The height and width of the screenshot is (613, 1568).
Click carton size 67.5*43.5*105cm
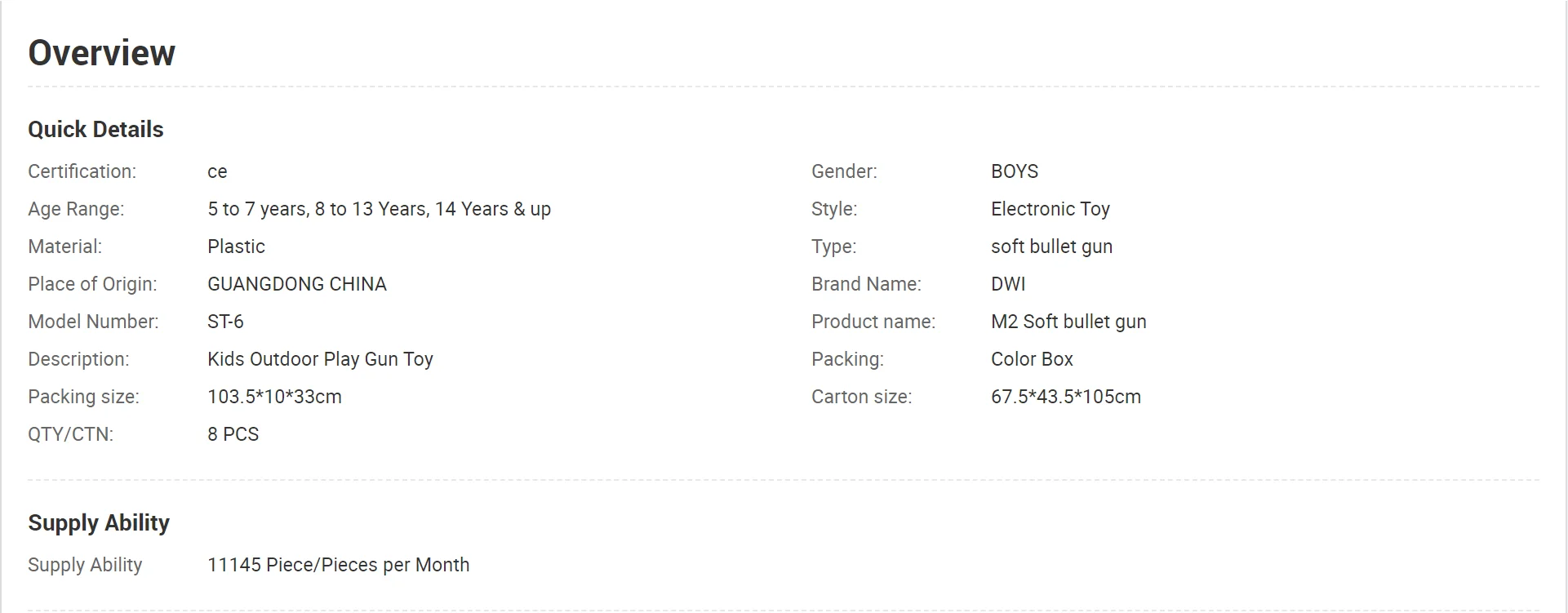pyautogui.click(x=1066, y=397)
